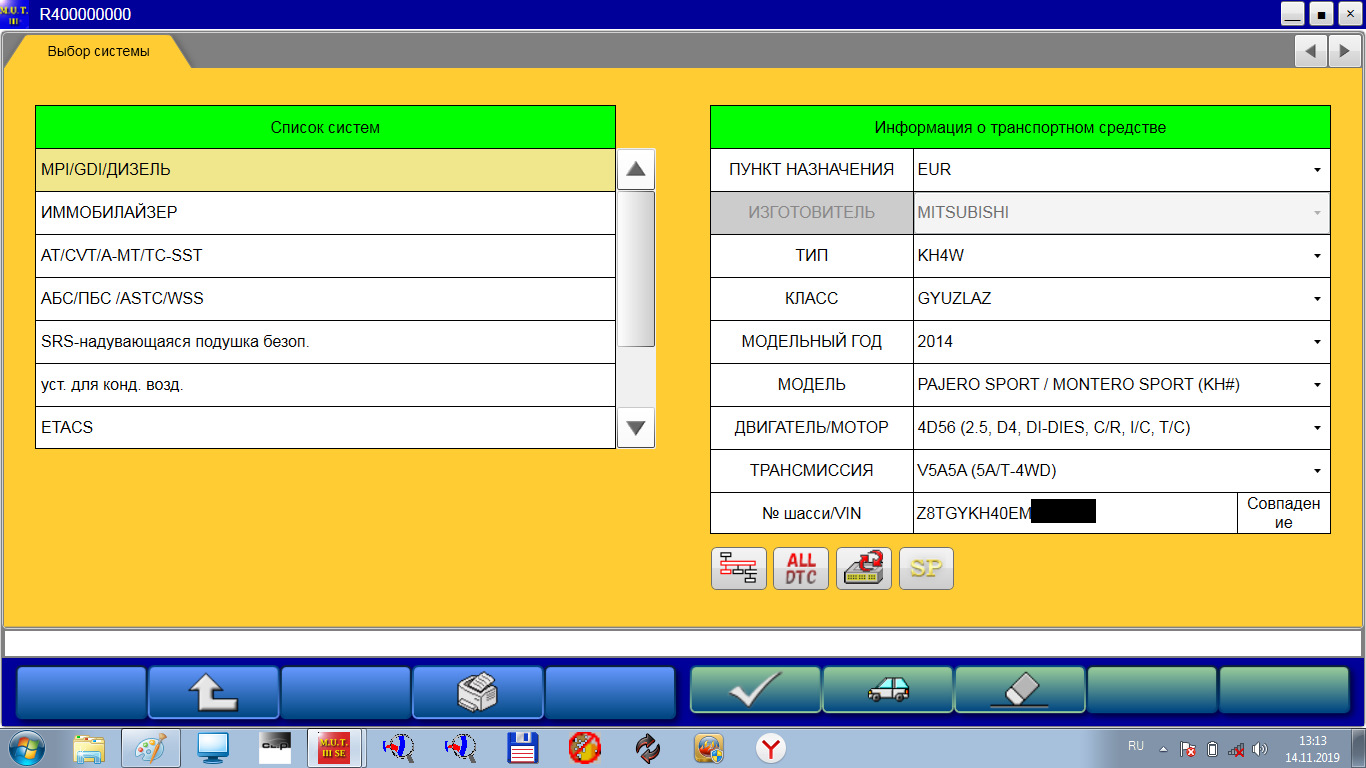Select ИММОБИЛАЙЗЕР system

[x=325, y=213]
